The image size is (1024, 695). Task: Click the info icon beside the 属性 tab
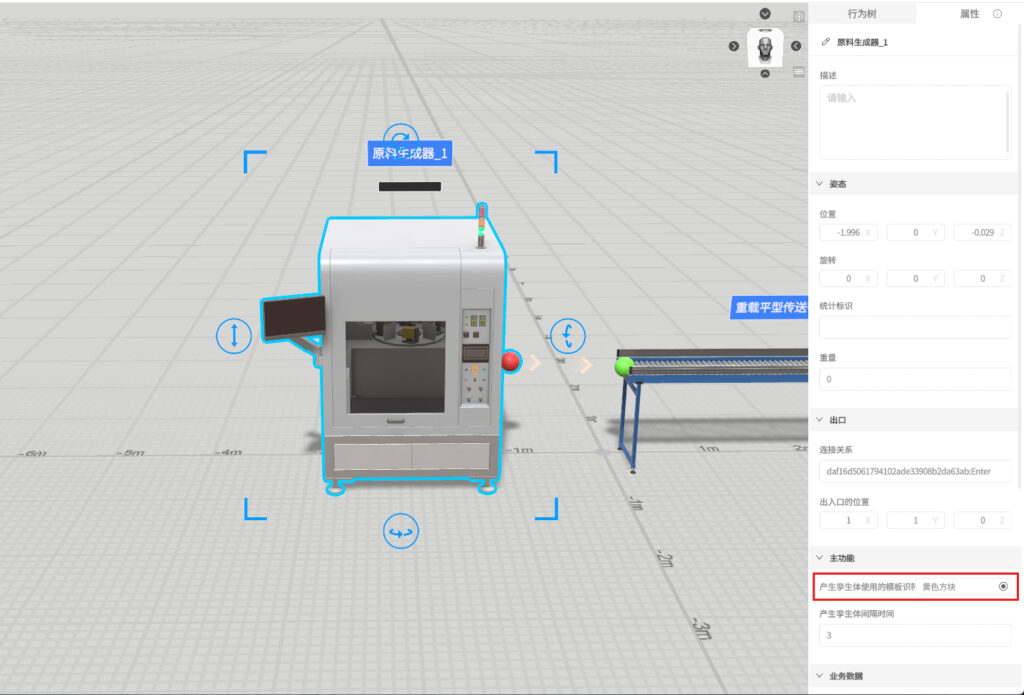point(997,14)
